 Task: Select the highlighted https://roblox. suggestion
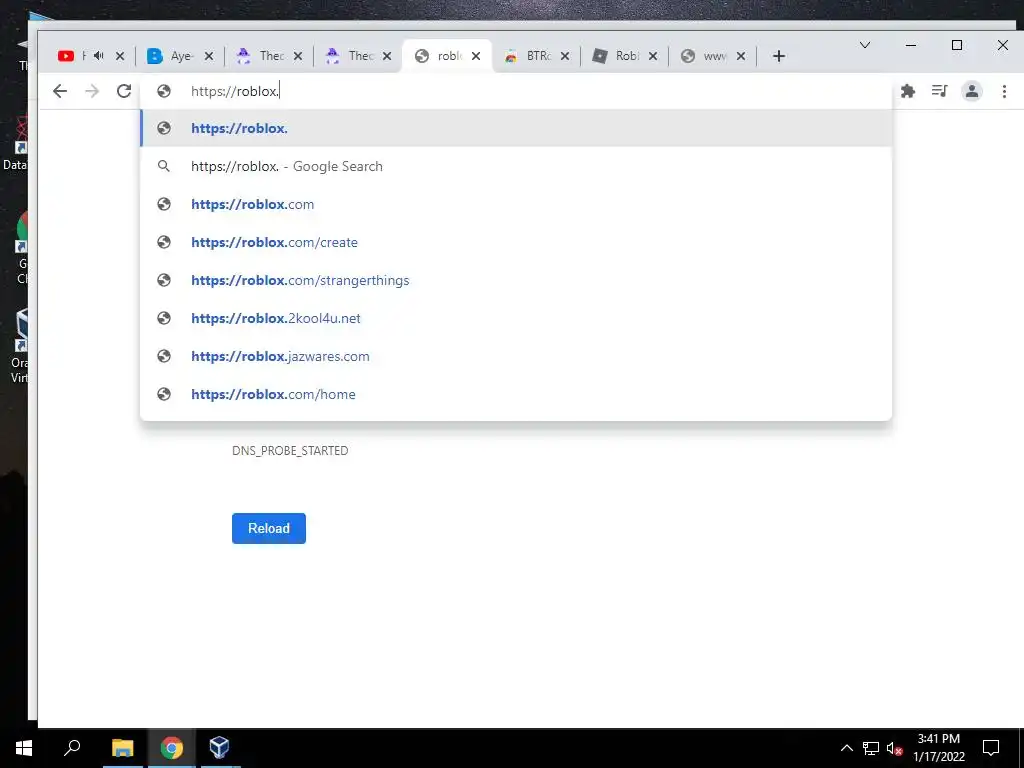tap(516, 128)
